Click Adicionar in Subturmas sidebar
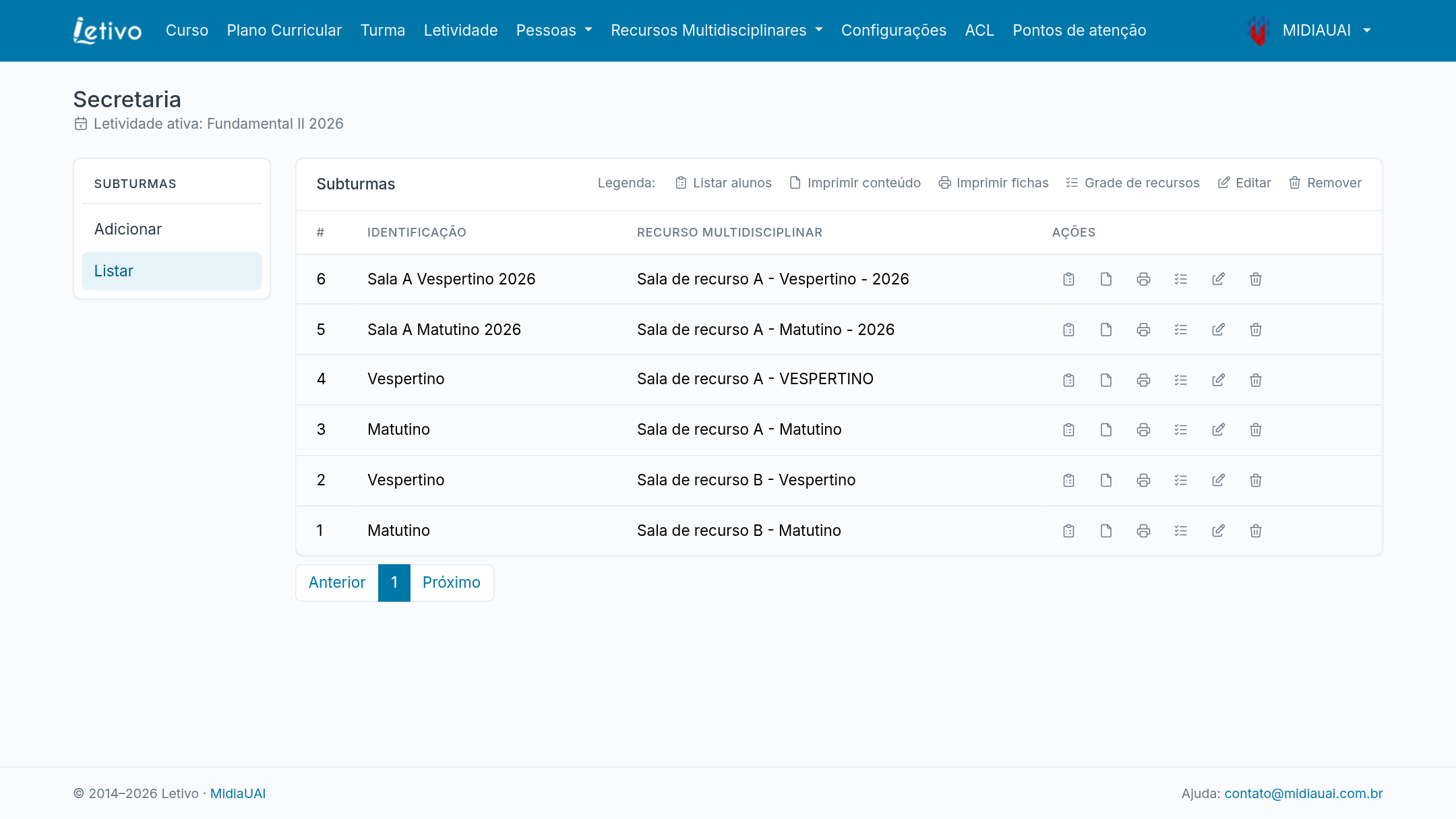The height and width of the screenshot is (819, 1456). point(172,229)
